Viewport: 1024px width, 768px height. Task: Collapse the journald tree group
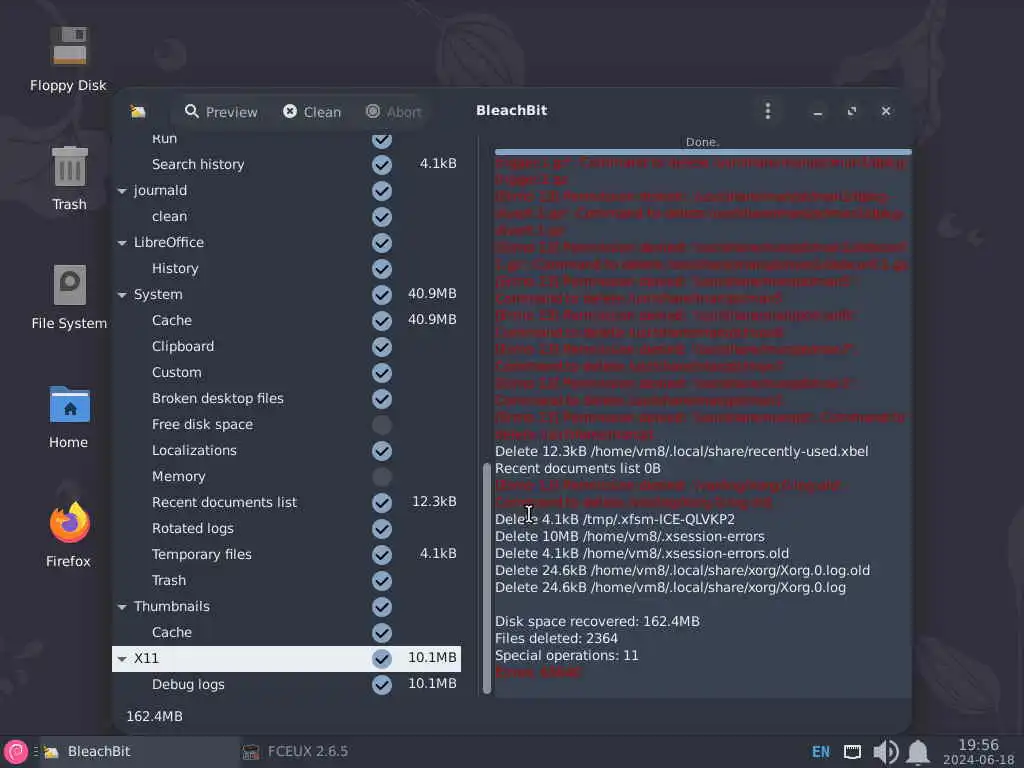coord(122,191)
